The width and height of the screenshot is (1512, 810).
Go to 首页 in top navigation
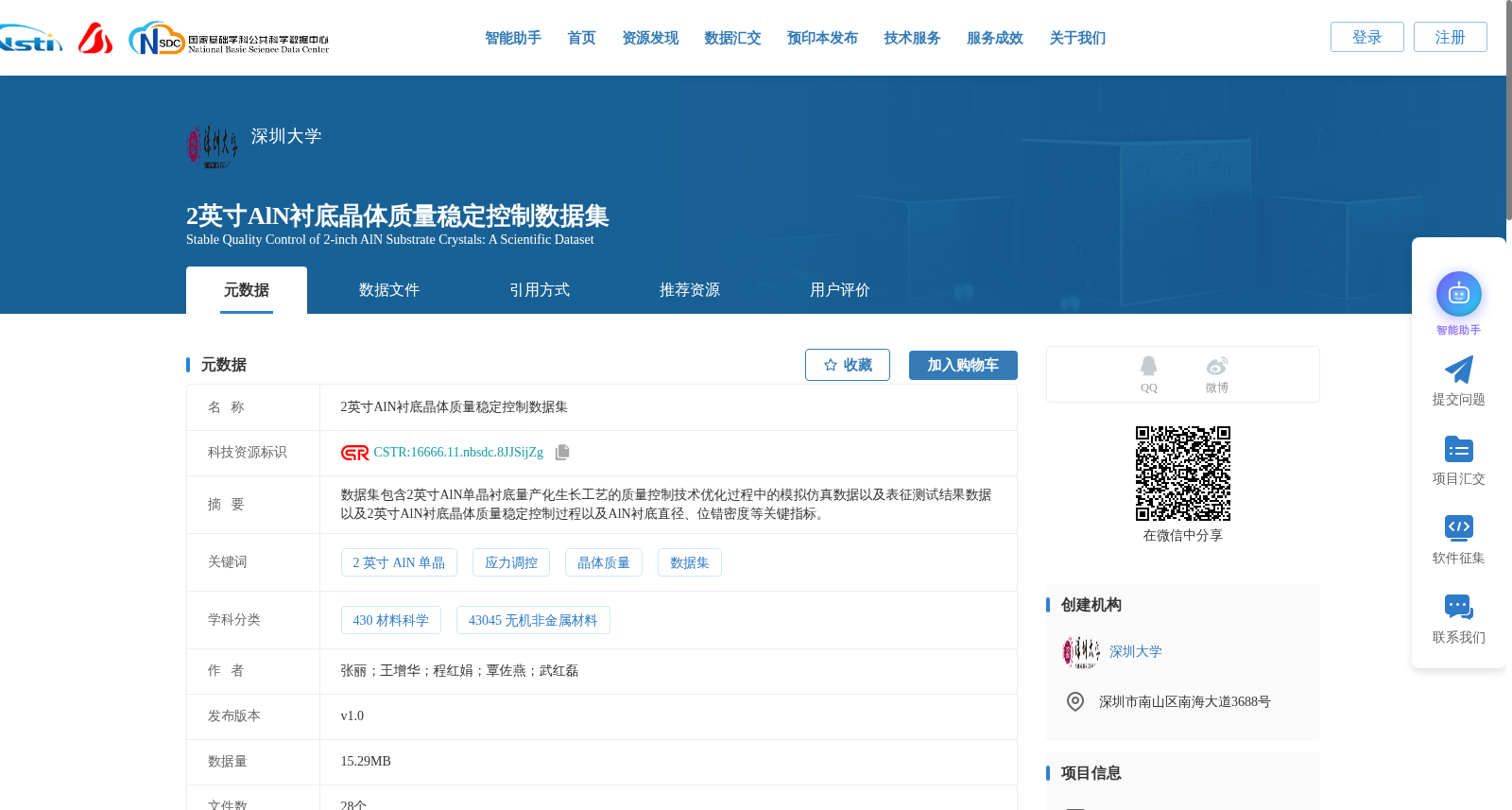[x=581, y=38]
